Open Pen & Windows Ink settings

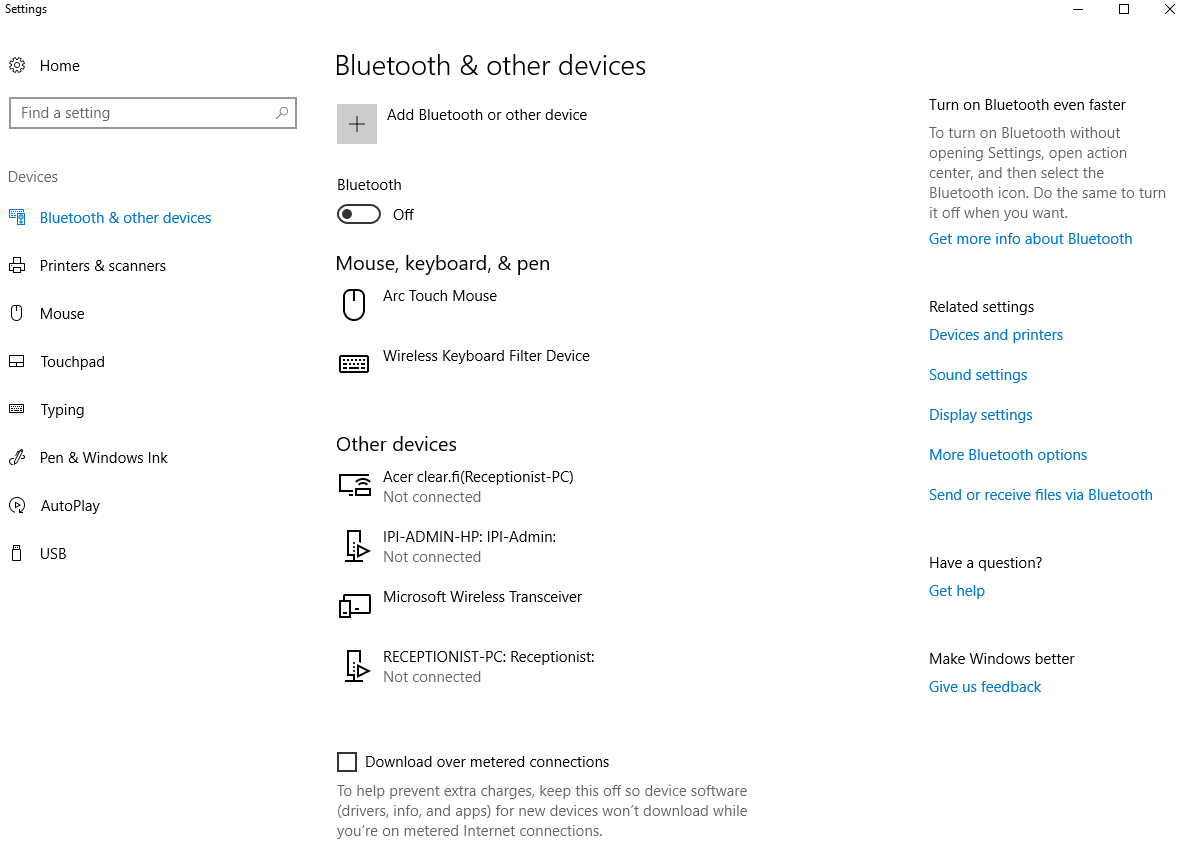pyautogui.click(x=103, y=458)
